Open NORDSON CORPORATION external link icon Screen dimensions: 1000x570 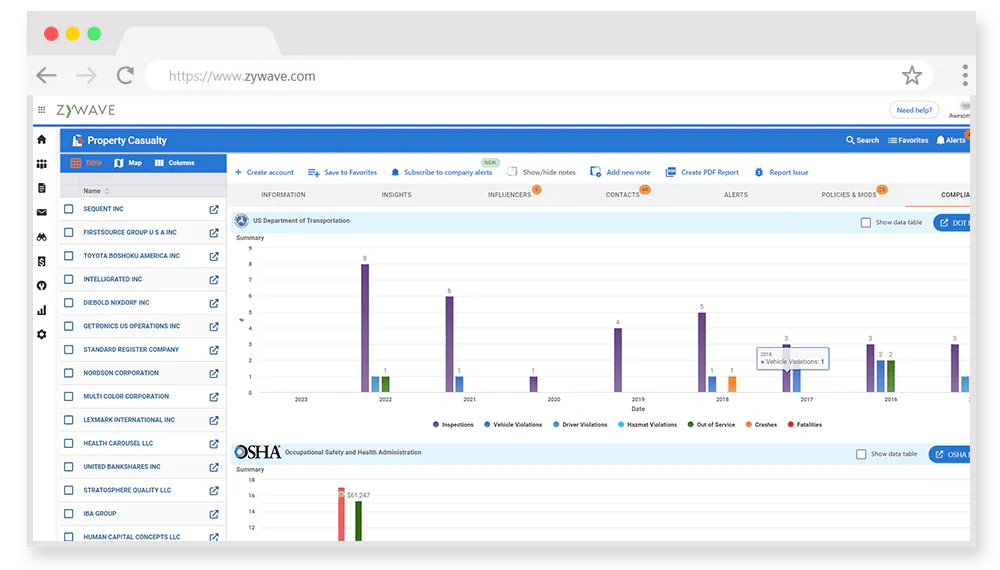tap(214, 374)
